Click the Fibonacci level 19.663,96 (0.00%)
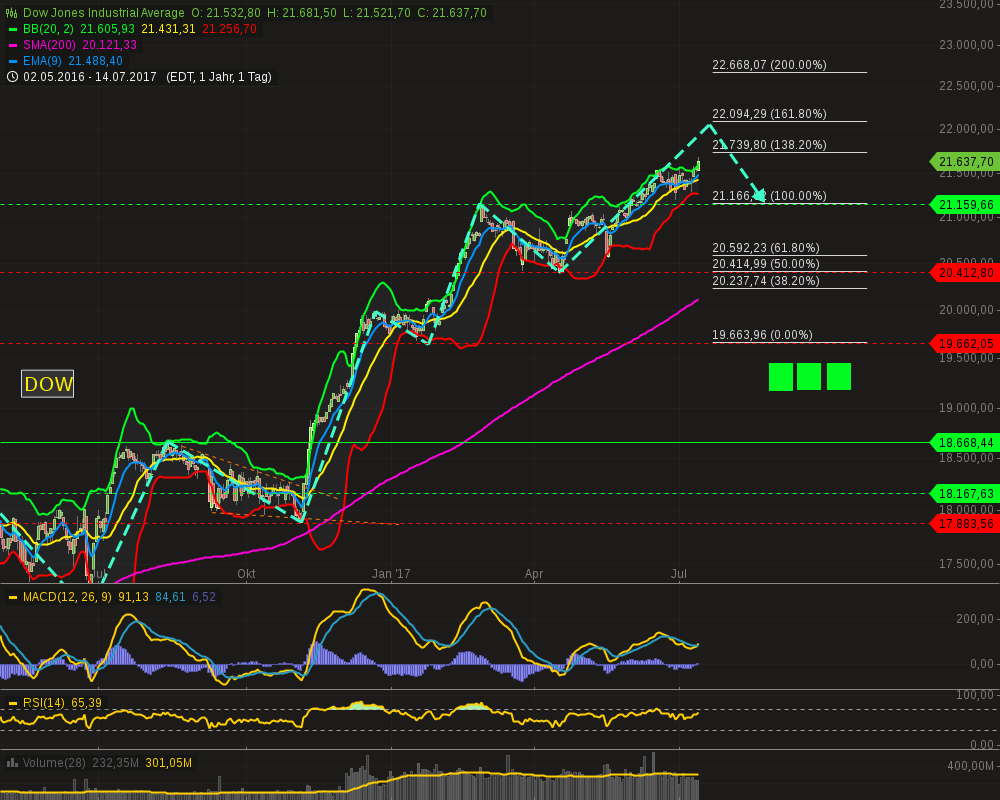The width and height of the screenshot is (1000, 800). click(762, 336)
